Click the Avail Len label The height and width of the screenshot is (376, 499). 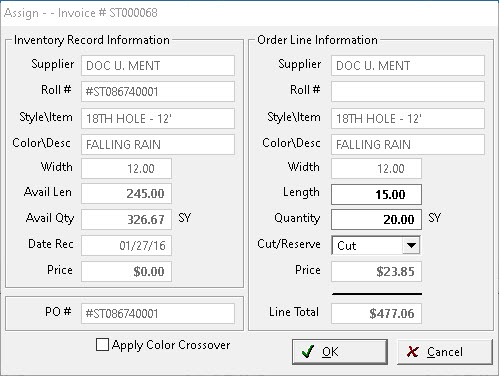[48, 192]
